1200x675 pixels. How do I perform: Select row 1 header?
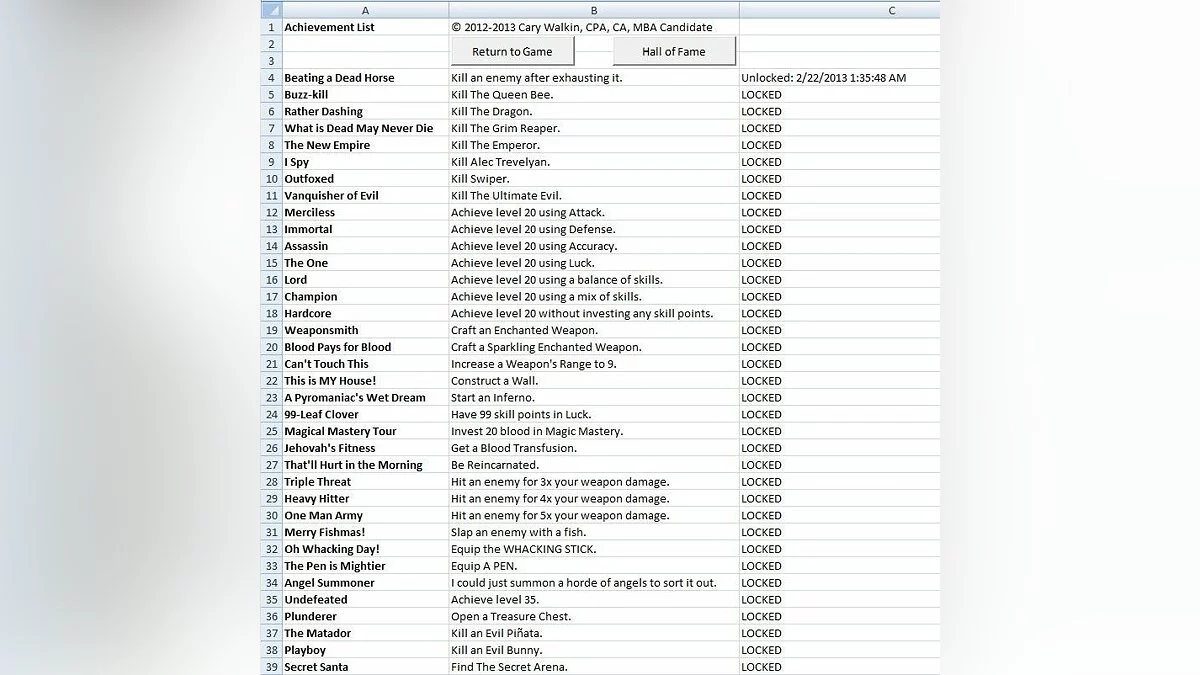click(271, 27)
